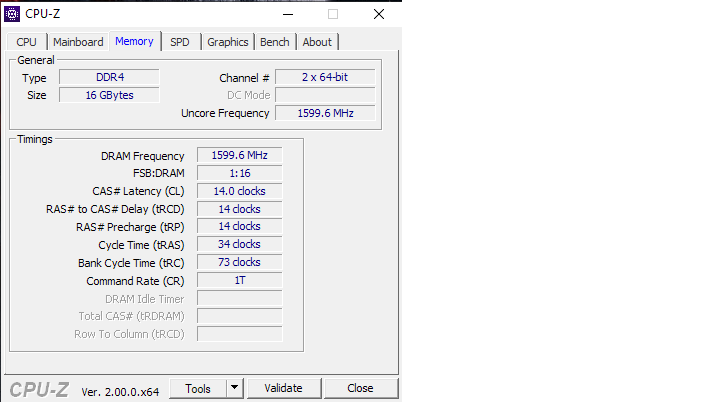Go to the Bench tab

pos(275,42)
